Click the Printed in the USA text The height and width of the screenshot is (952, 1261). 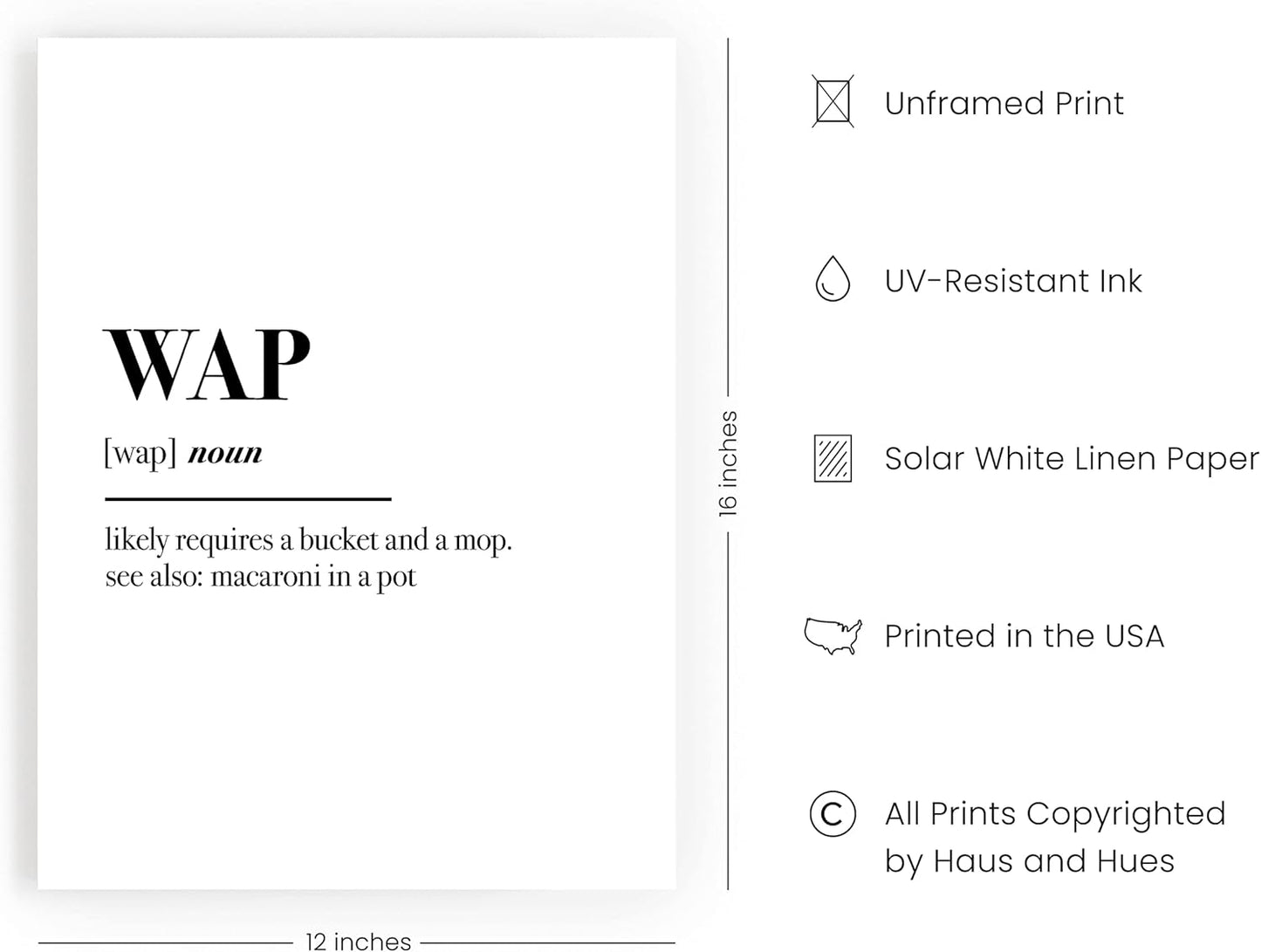1024,636
